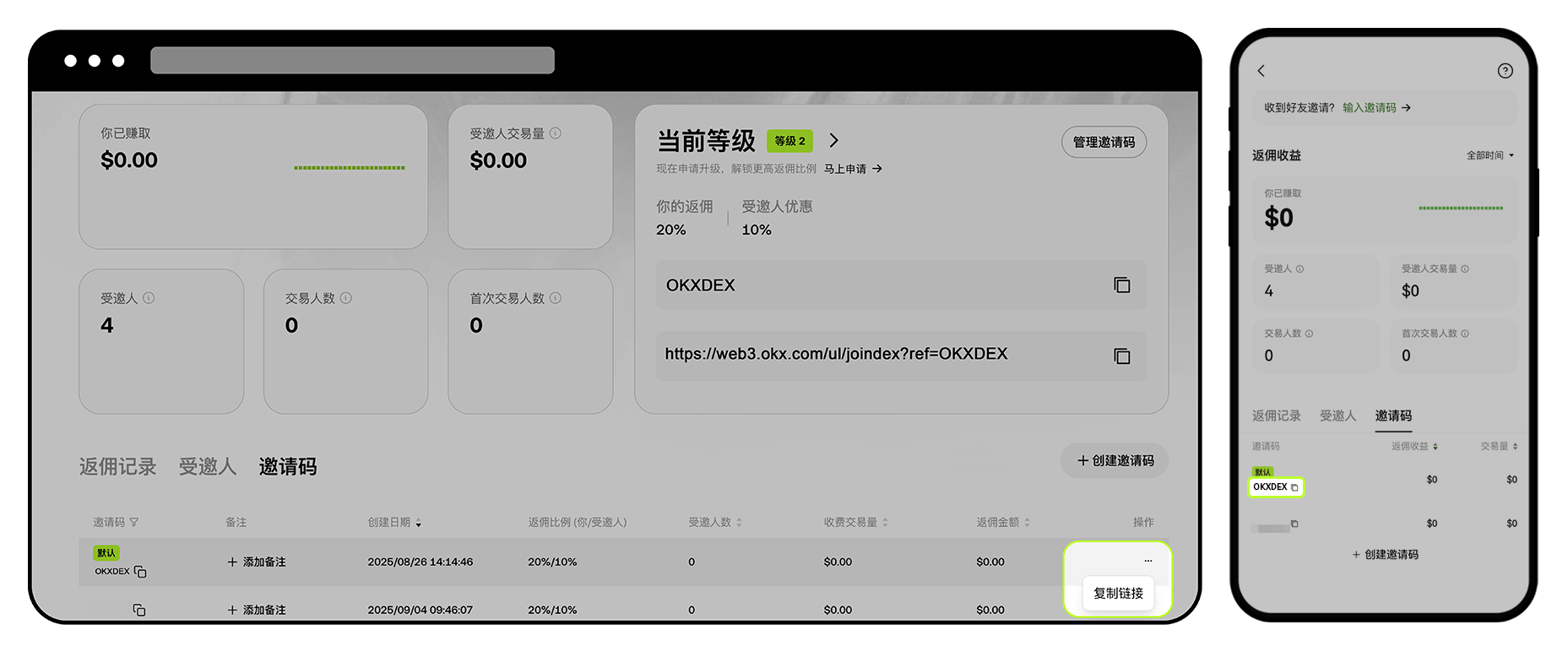
Task: Click the filter icon next to 邀请码 column
Action: 134,523
